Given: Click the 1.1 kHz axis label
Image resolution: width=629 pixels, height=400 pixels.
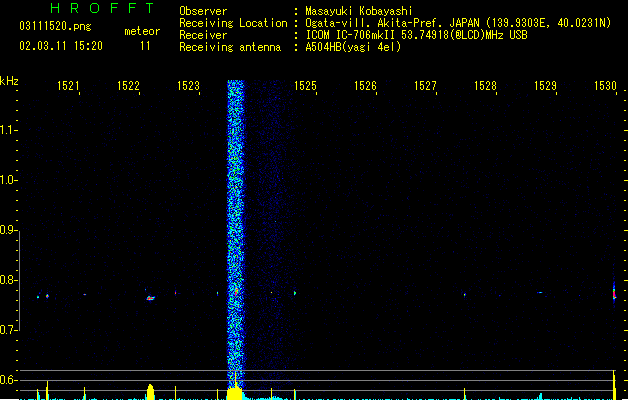Looking at the screenshot, I should point(7,130).
